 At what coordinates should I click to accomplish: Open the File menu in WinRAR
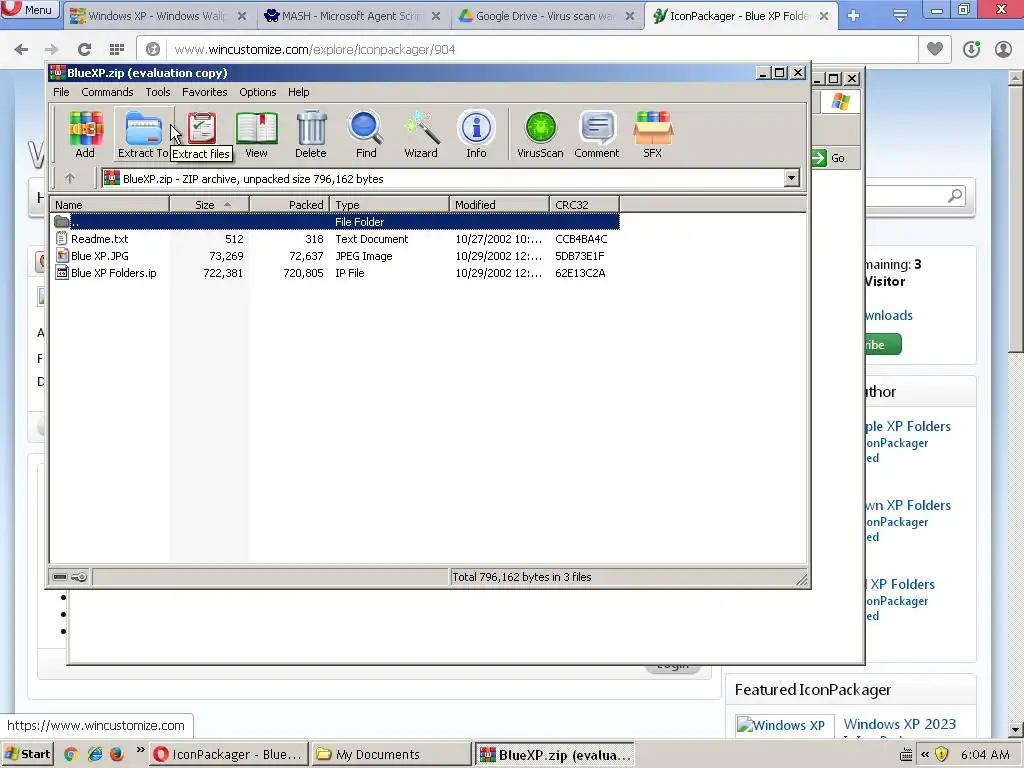pos(61,92)
